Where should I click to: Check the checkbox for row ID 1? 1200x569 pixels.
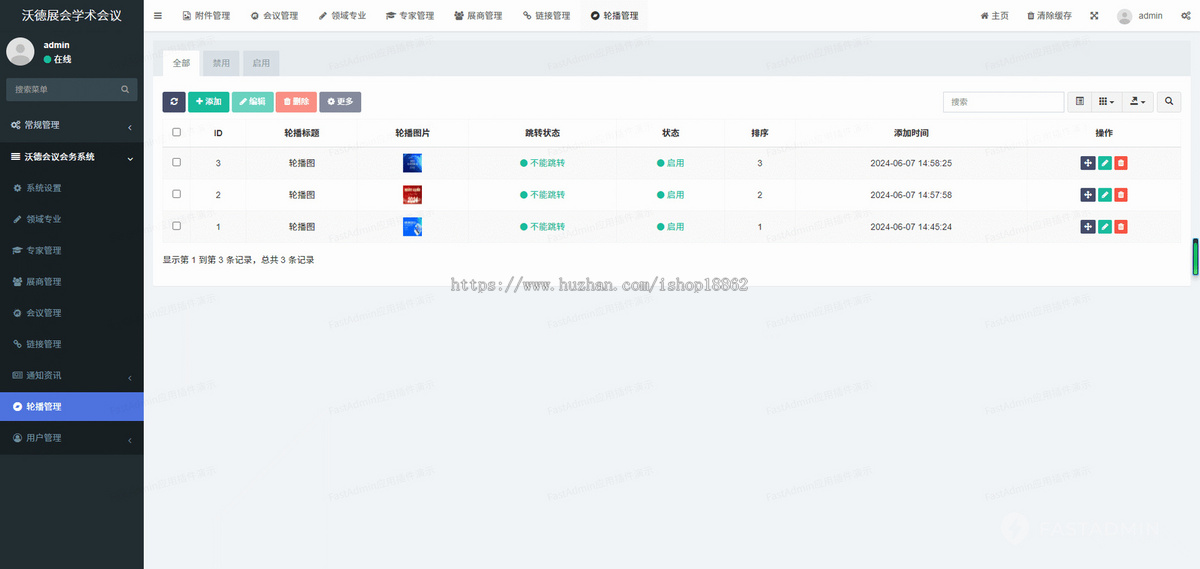click(177, 226)
